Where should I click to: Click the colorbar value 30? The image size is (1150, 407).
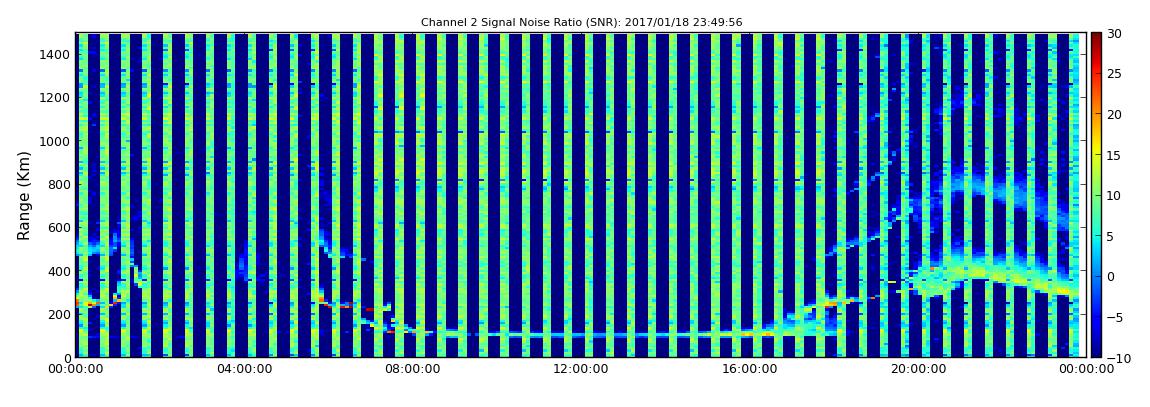click(x=1114, y=33)
